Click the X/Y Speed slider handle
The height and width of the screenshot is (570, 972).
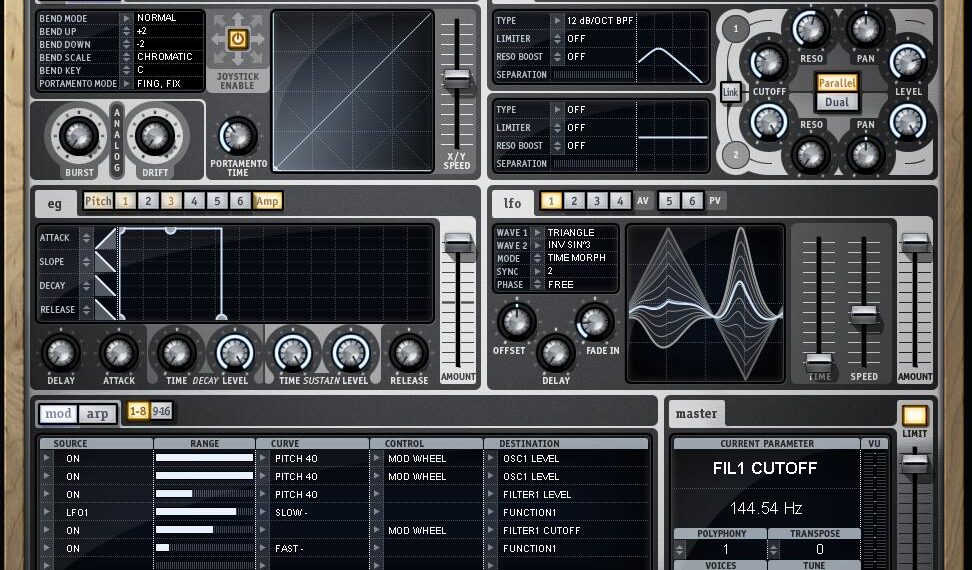coord(457,79)
